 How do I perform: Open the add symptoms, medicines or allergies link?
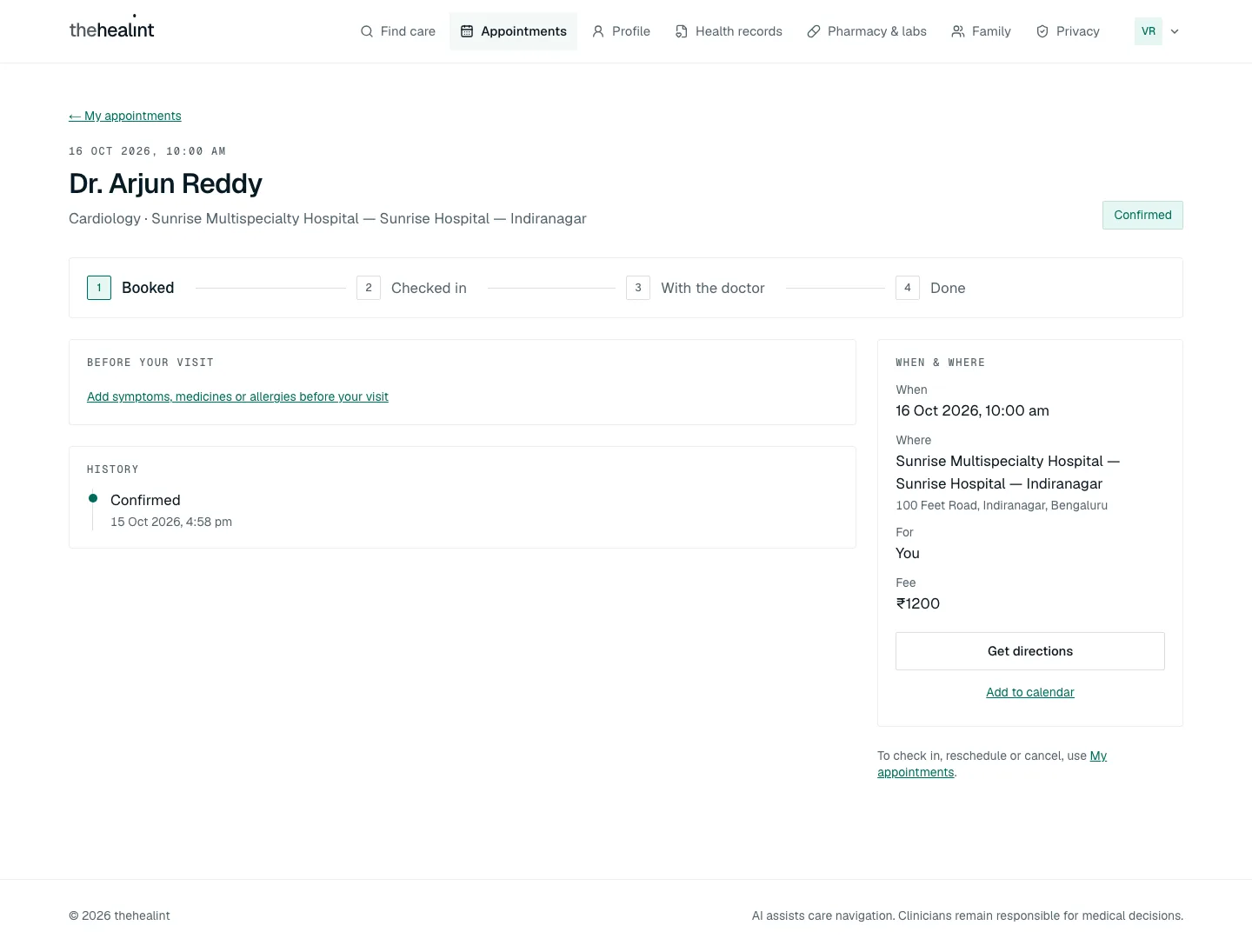pos(237,396)
